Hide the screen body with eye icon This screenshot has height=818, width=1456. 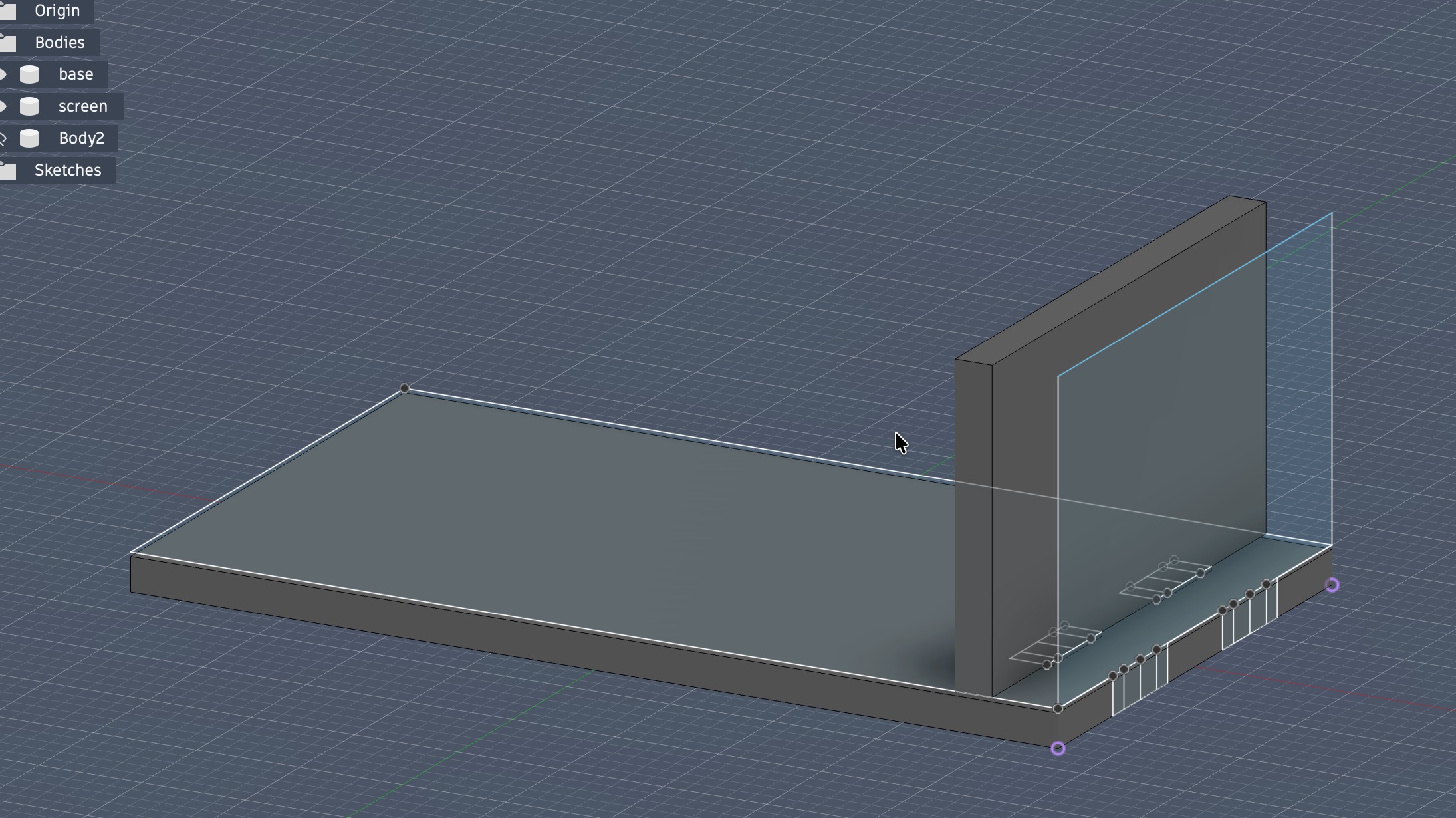(3, 106)
